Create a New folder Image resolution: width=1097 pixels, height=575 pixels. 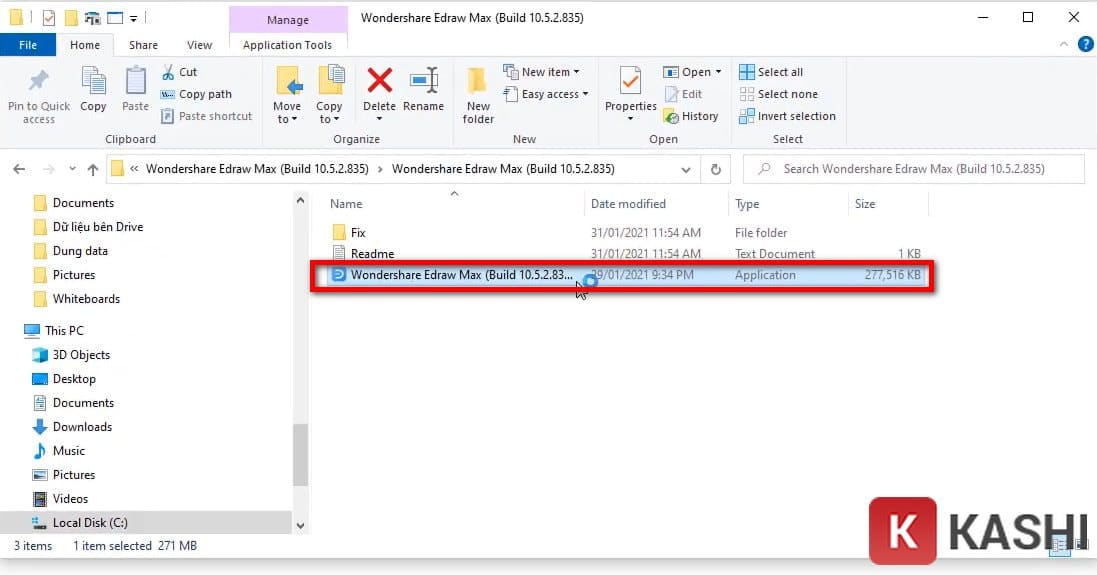(x=478, y=95)
